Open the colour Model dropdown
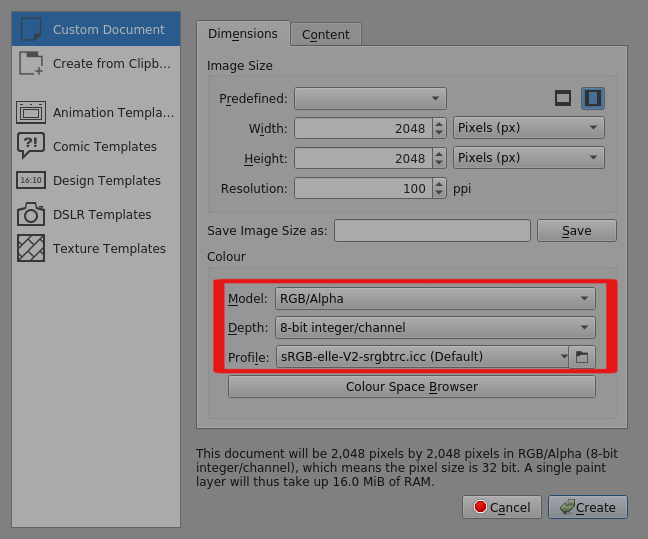The image size is (648, 539). 435,298
